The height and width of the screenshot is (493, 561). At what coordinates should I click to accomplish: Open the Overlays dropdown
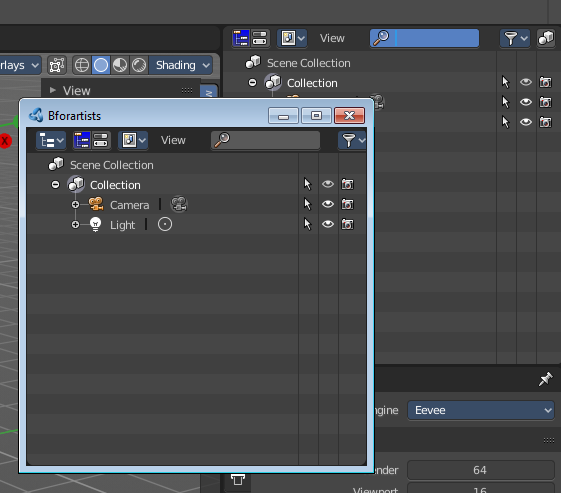click(x=20, y=65)
